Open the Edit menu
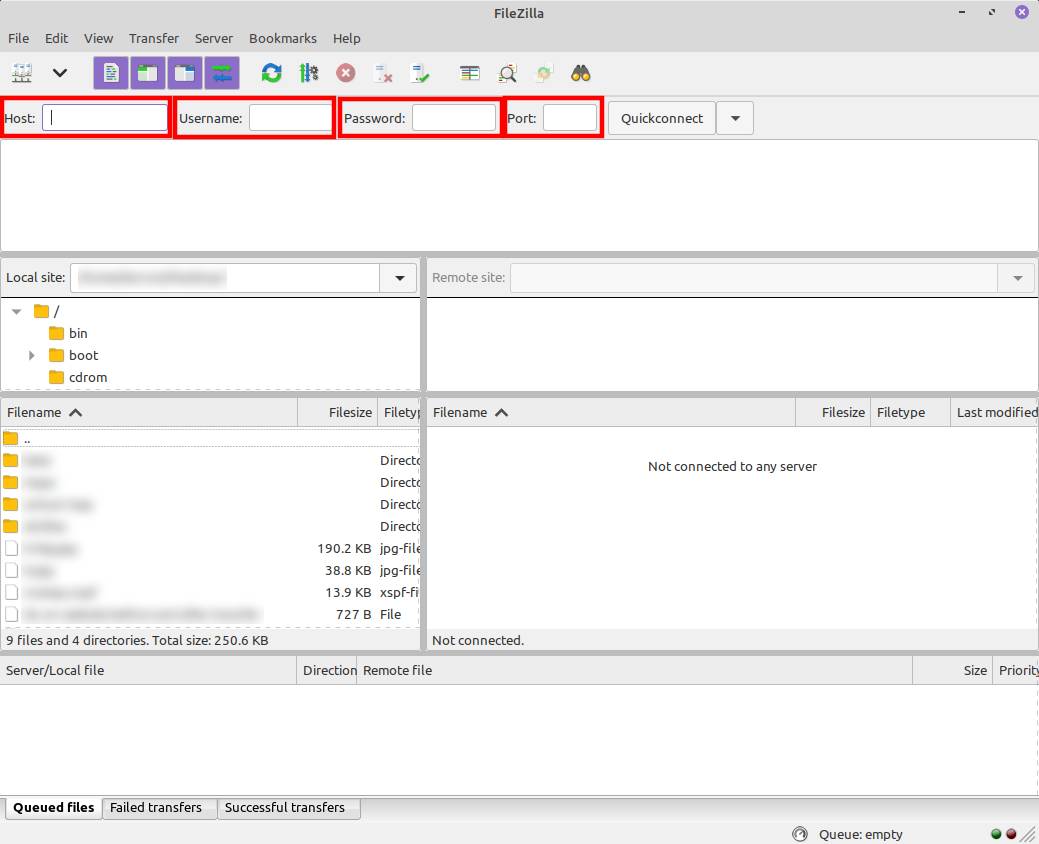The height and width of the screenshot is (844, 1039). click(56, 38)
